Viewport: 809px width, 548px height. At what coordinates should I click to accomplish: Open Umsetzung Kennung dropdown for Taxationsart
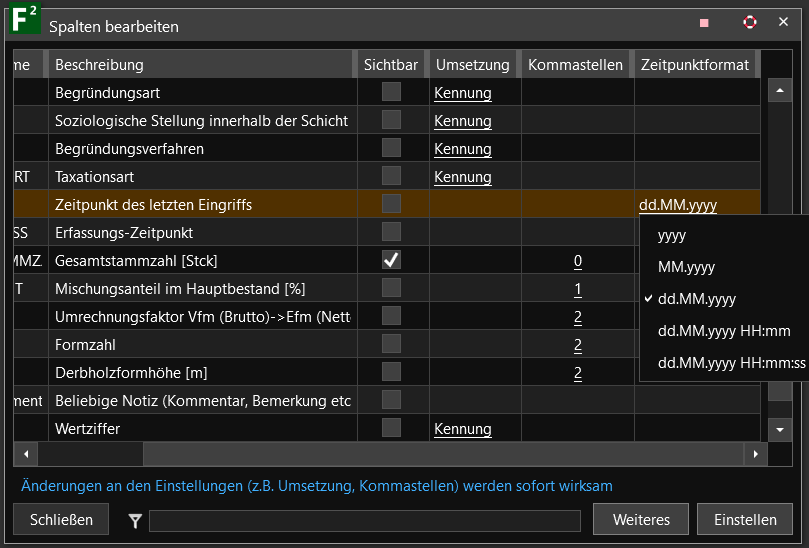coord(462,177)
